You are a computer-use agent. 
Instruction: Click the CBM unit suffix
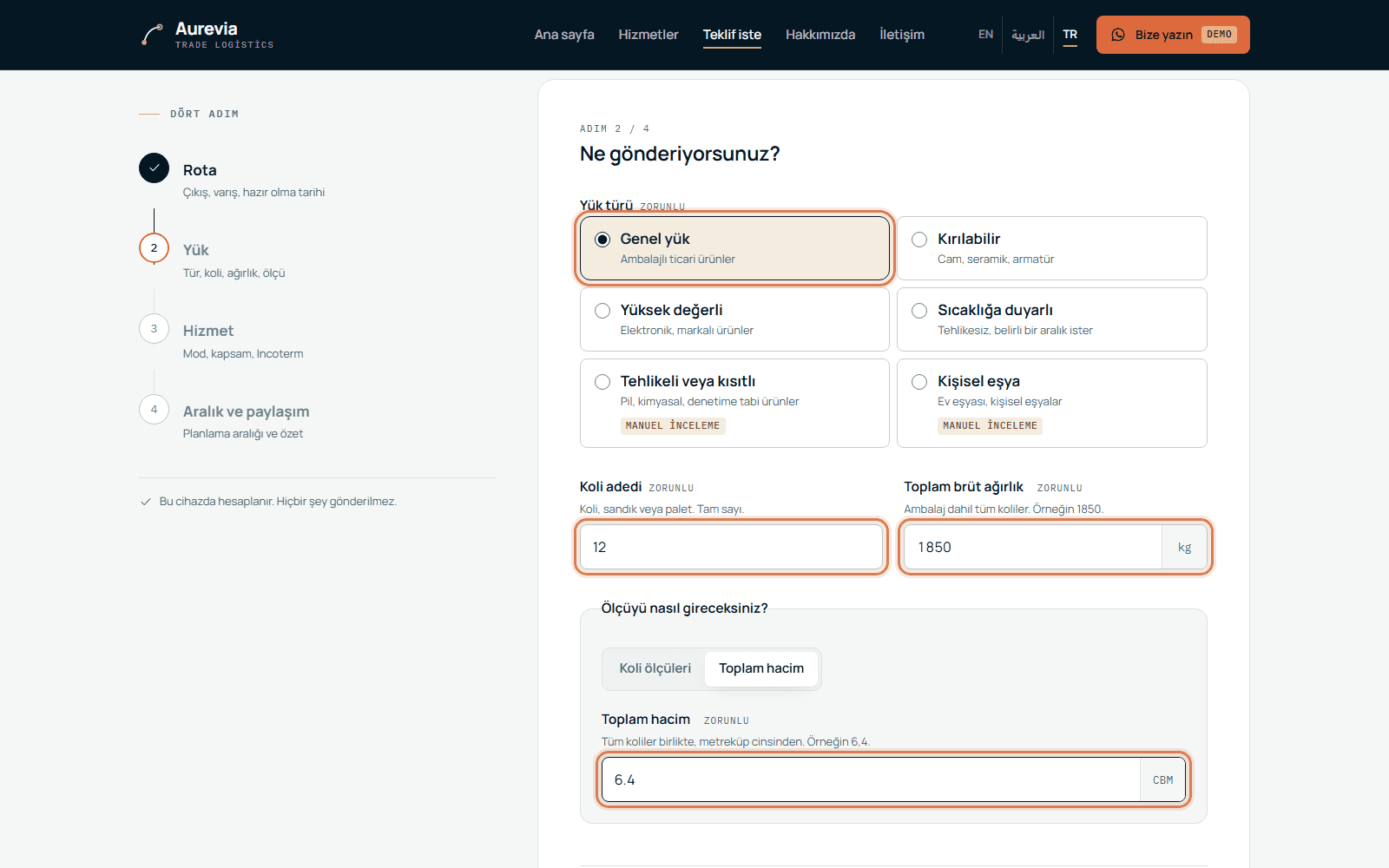coord(1162,779)
